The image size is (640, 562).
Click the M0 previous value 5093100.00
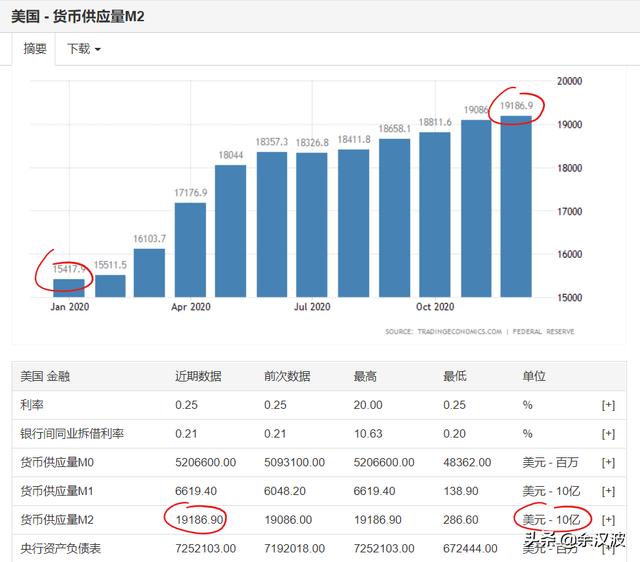pyautogui.click(x=295, y=462)
